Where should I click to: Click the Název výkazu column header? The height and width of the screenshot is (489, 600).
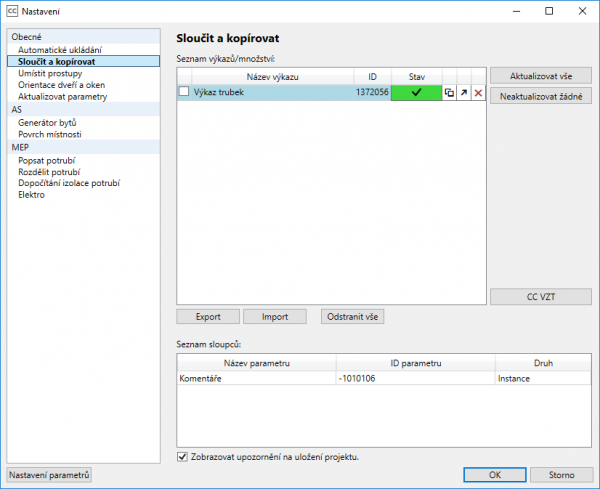[x=272, y=77]
